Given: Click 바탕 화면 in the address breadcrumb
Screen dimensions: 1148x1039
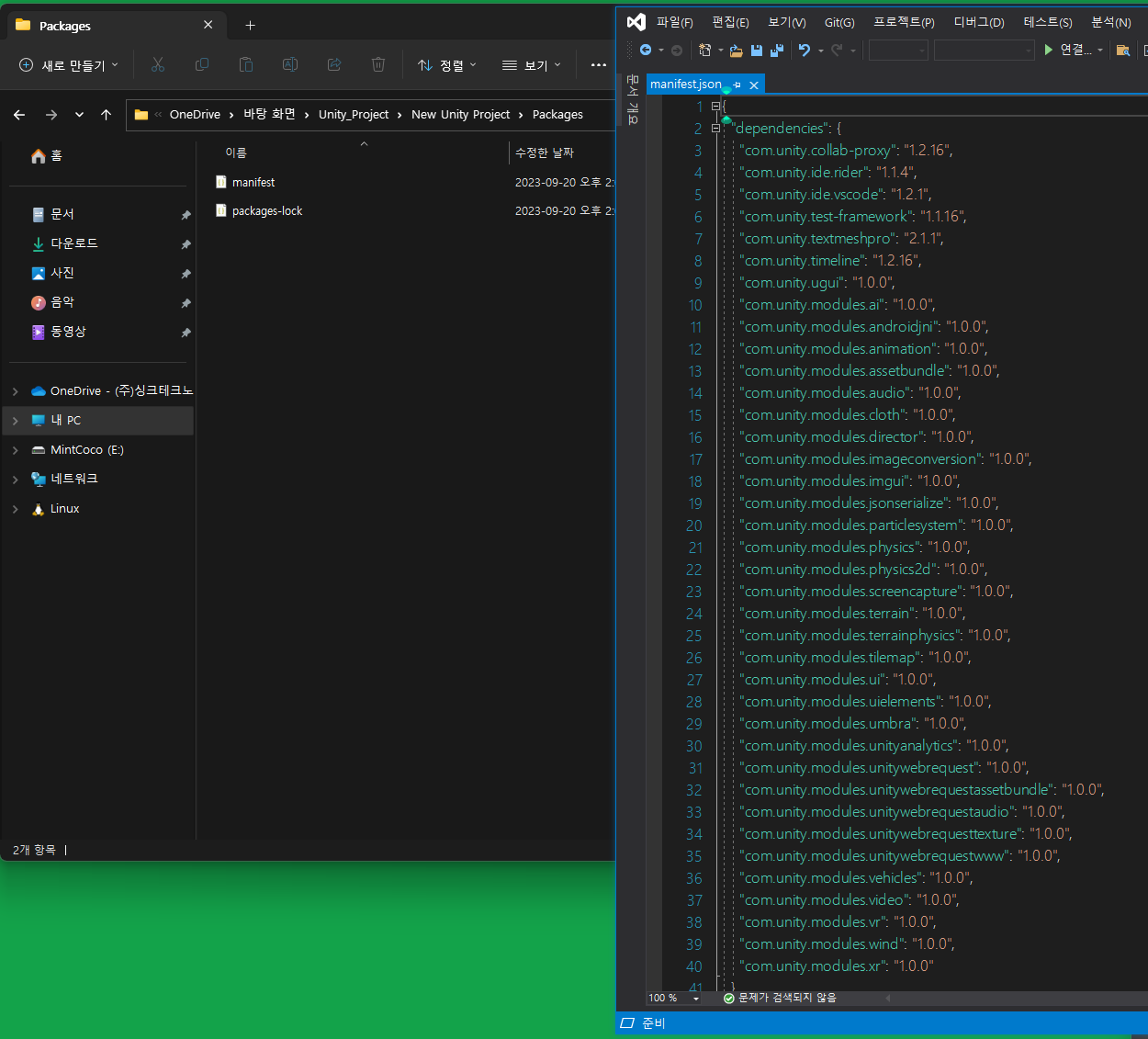Looking at the screenshot, I should (x=269, y=115).
